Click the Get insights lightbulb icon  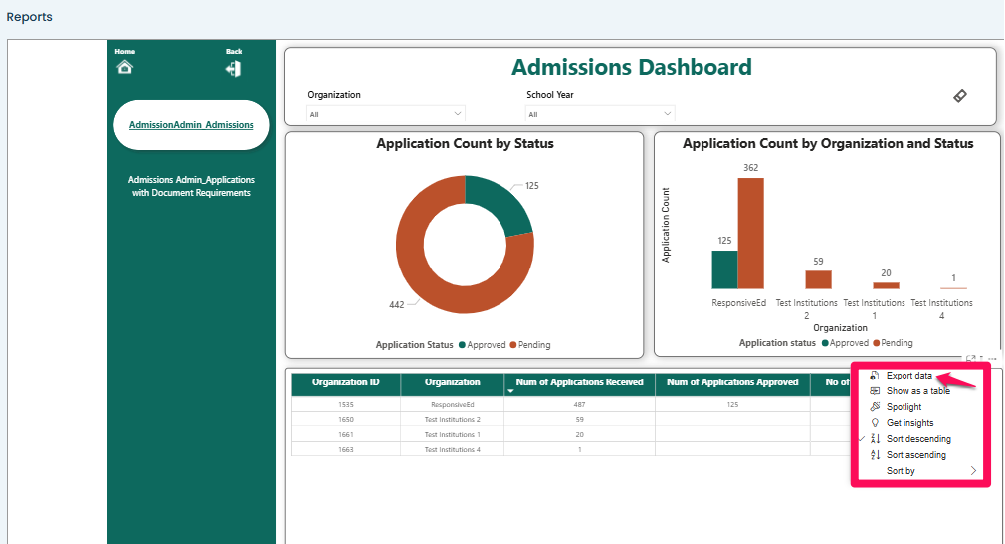[875, 423]
